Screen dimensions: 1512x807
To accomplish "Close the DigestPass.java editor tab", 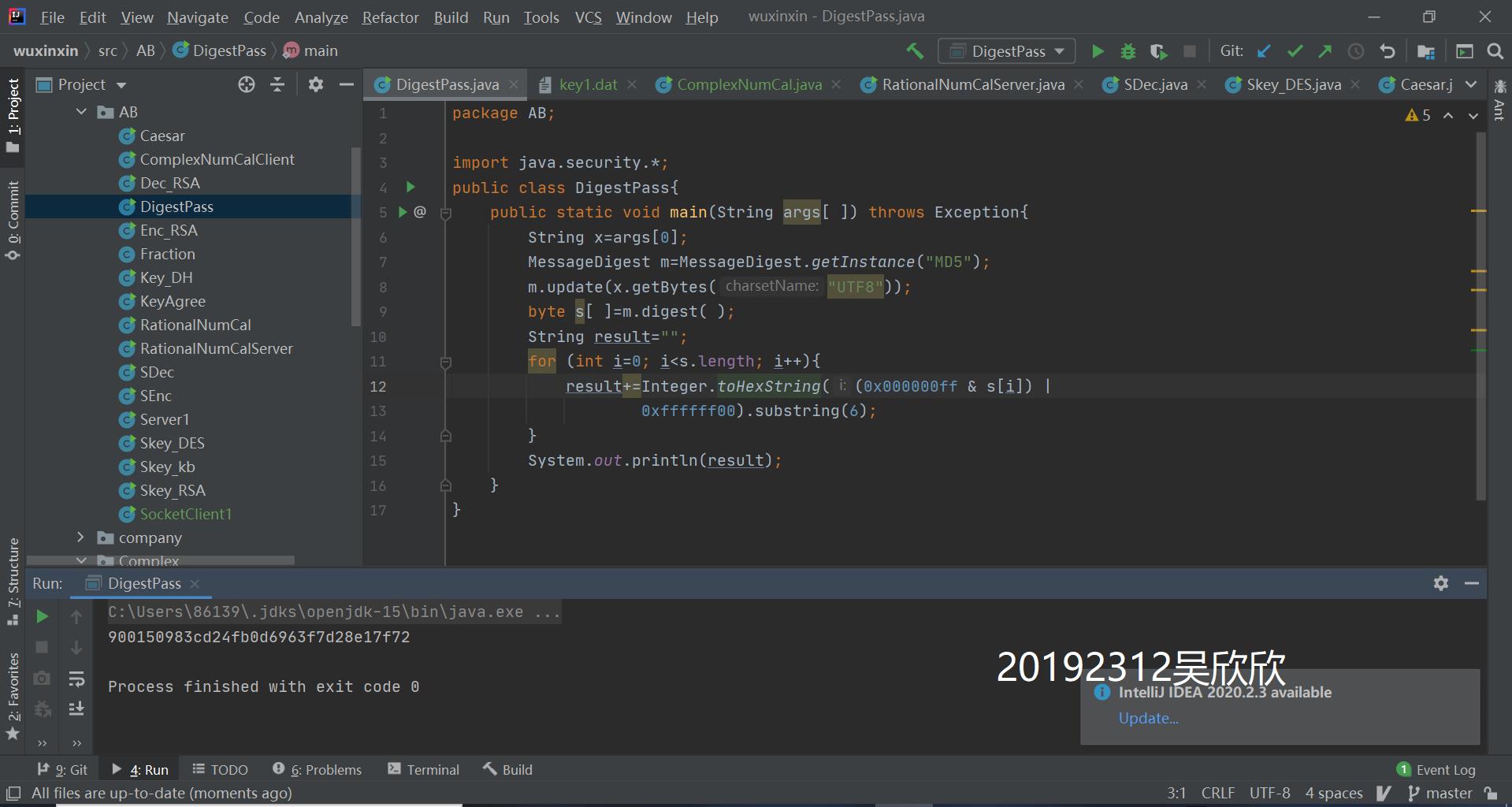I will click(514, 84).
